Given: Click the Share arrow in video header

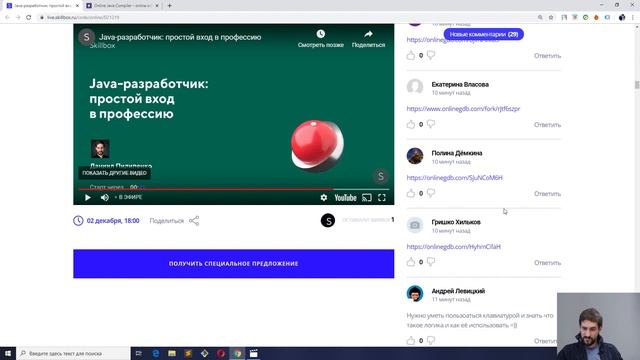Looking at the screenshot, I should click(368, 34).
